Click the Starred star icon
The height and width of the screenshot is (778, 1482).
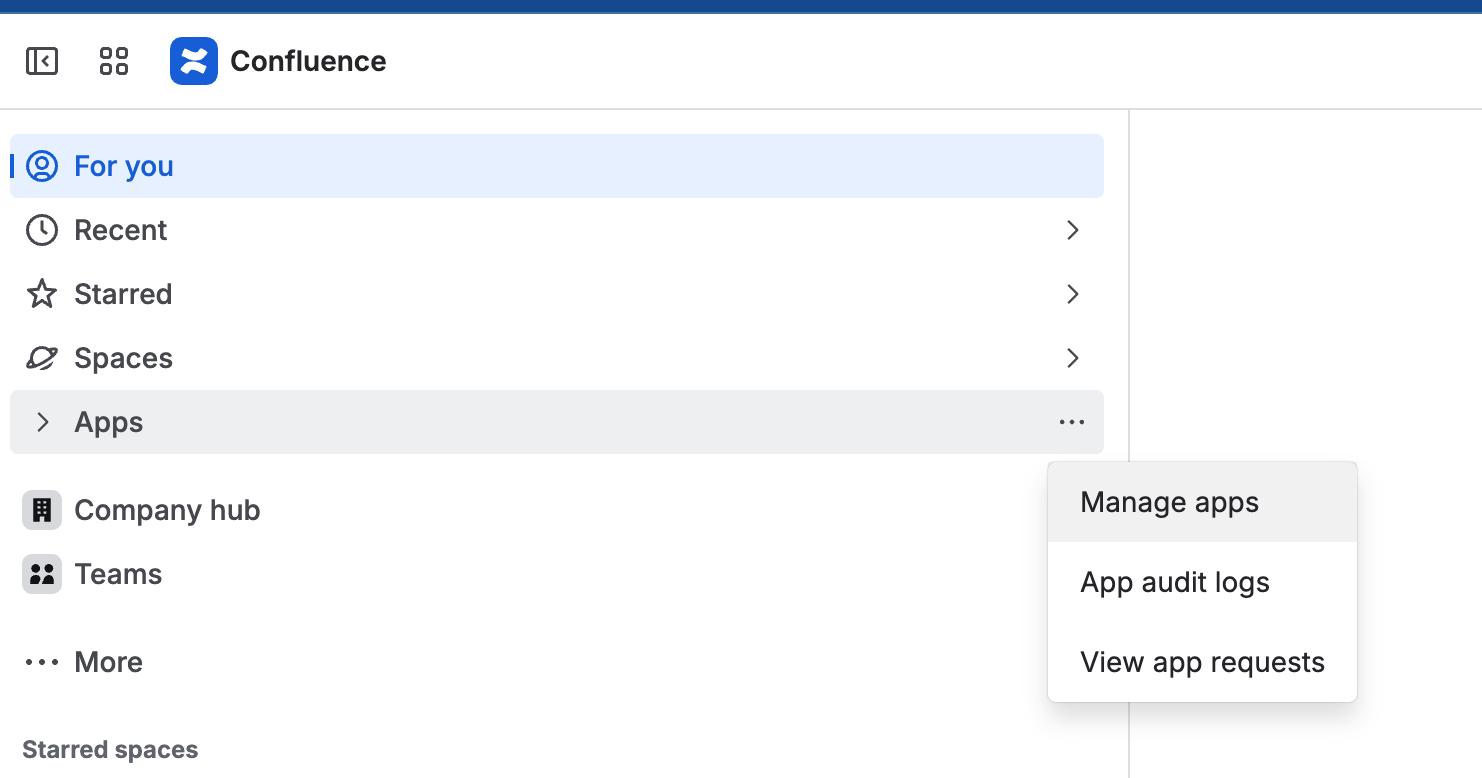pos(42,294)
